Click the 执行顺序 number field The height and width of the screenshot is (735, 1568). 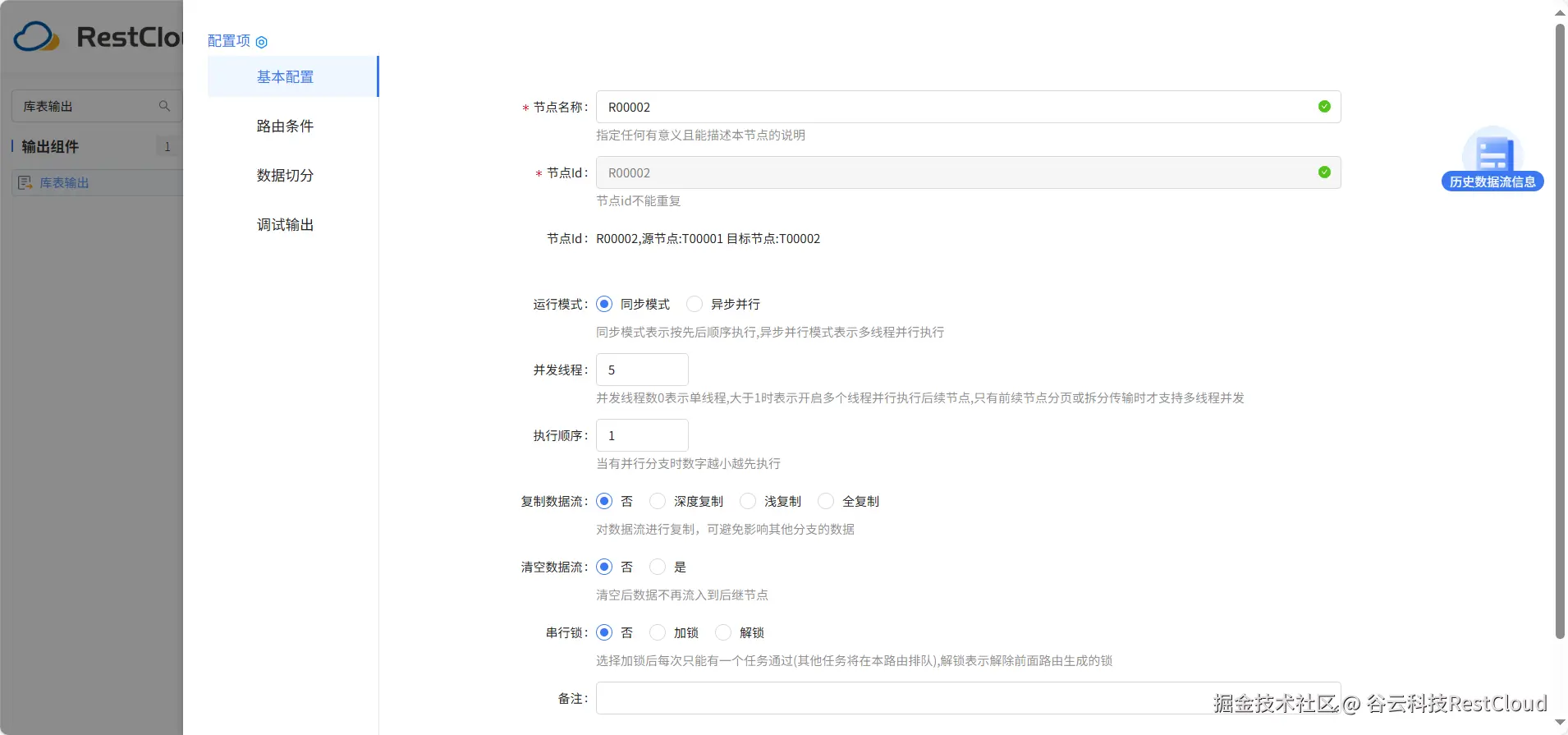tap(642, 435)
